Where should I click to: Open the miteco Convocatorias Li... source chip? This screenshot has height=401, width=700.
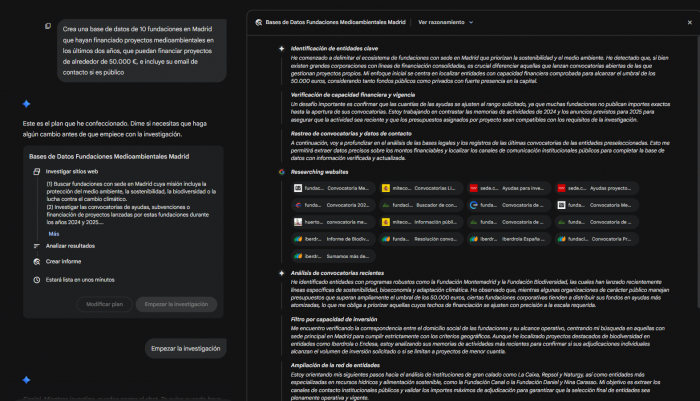point(420,188)
